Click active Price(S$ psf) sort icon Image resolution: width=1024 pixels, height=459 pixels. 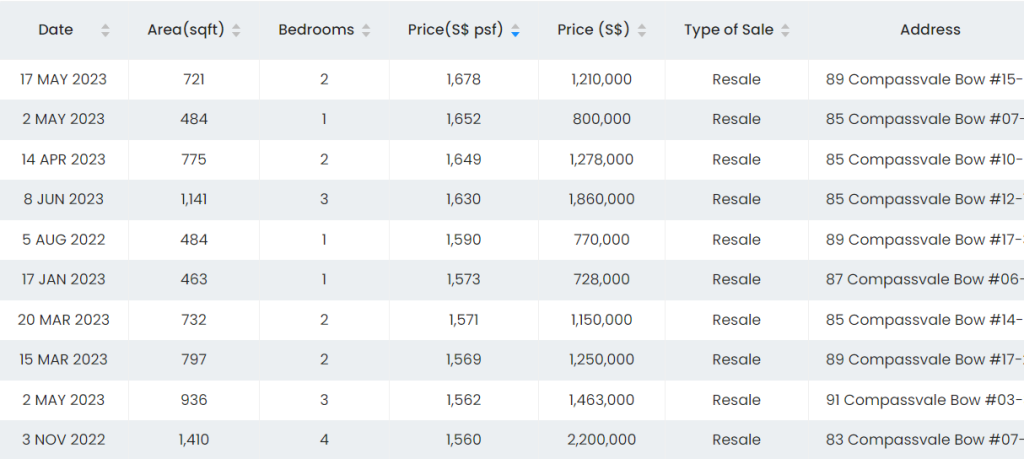pyautogui.click(x=515, y=31)
